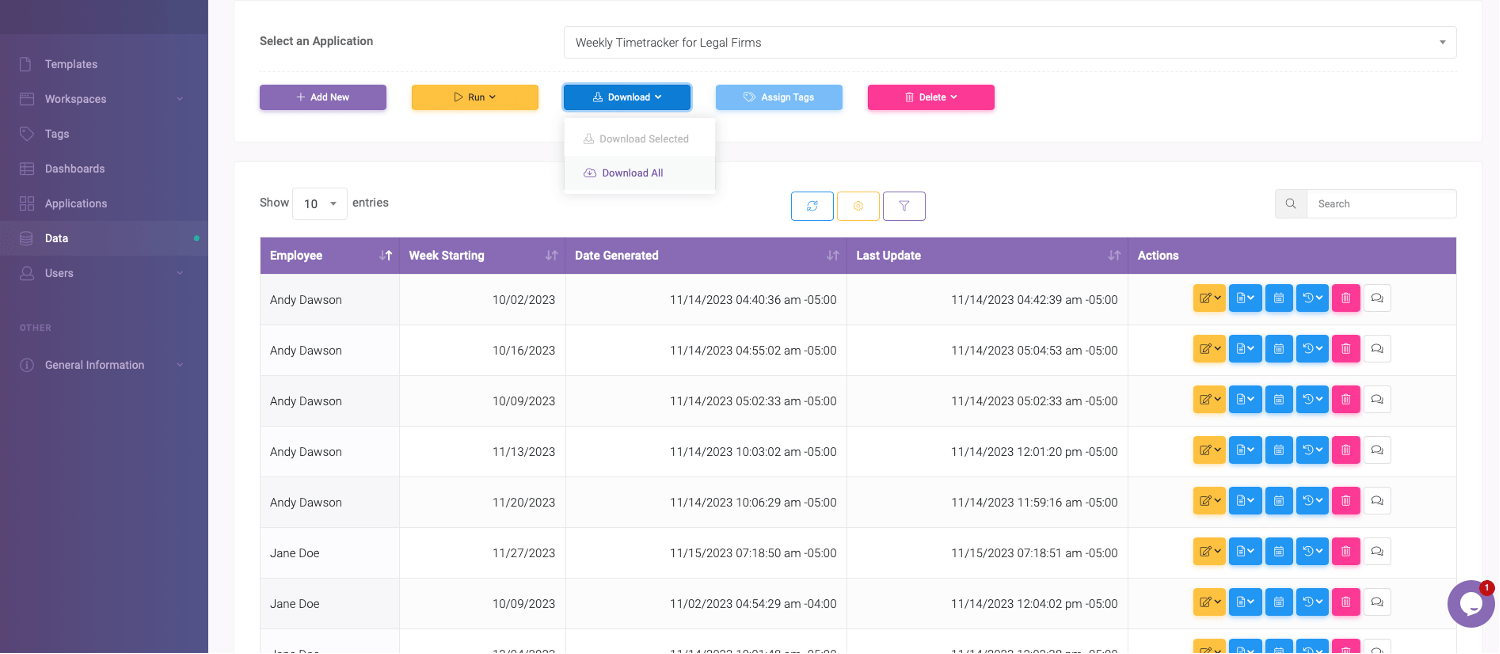
Task: Open edit menu for Andy Dawson 10/02/2023 row
Action: point(1209,298)
